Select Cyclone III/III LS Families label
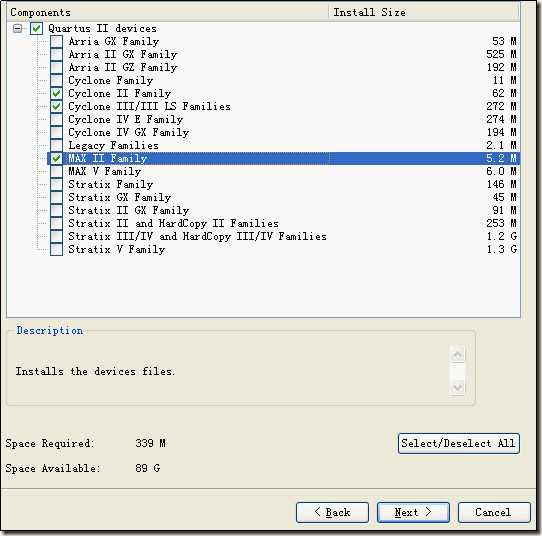 click(x=149, y=106)
